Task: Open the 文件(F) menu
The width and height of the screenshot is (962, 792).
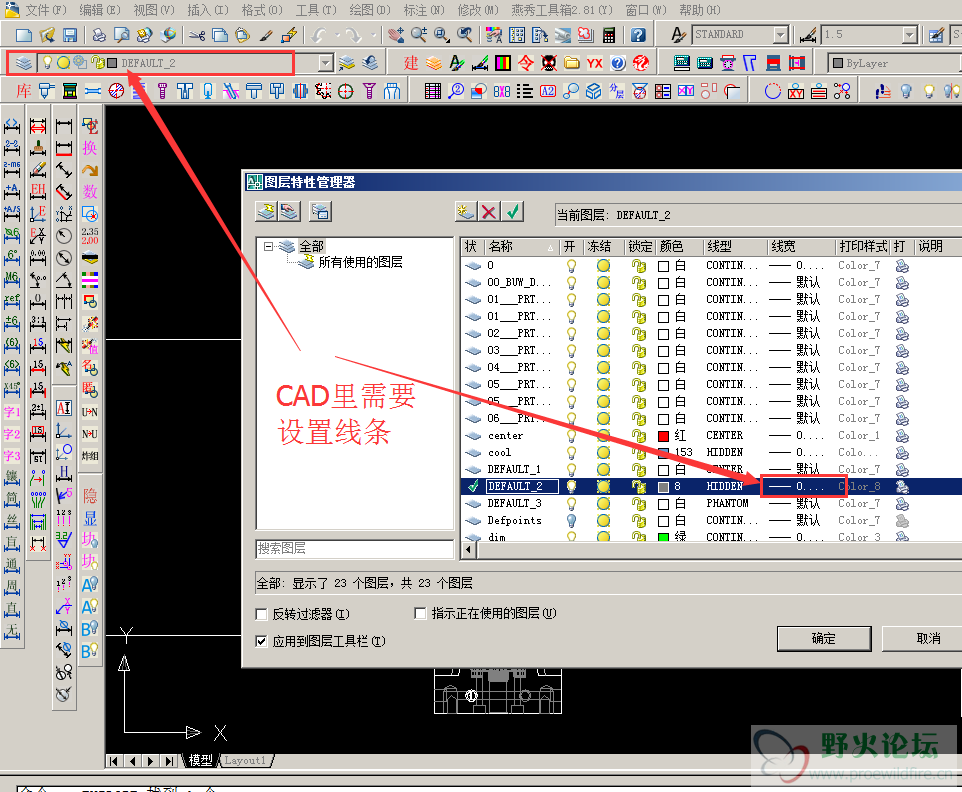Action: click(46, 10)
